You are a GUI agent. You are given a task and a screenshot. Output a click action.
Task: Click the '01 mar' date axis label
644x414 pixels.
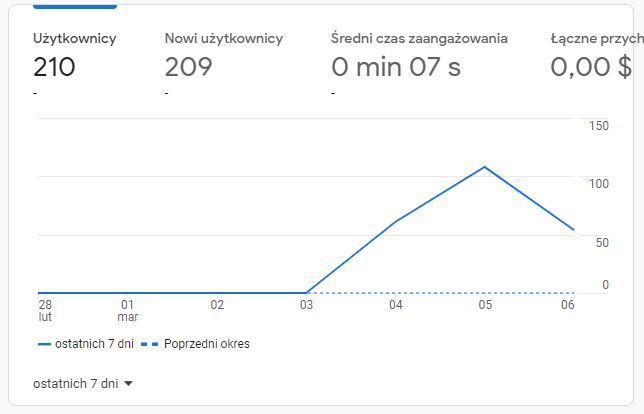pos(127,310)
